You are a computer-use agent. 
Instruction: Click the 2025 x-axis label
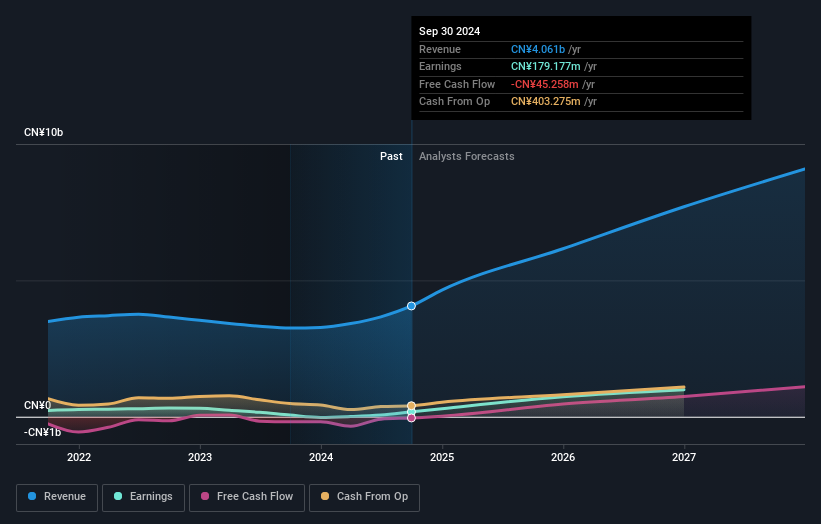pos(442,457)
